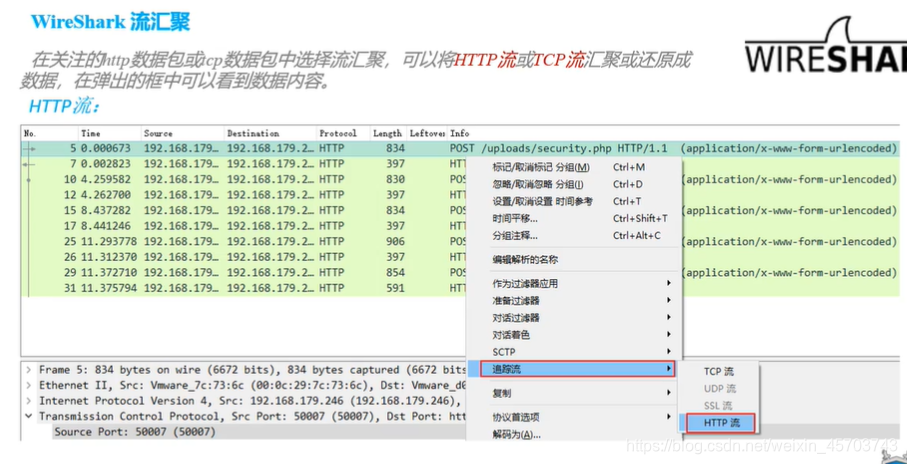Open 分组注释... from context menu

point(574,236)
